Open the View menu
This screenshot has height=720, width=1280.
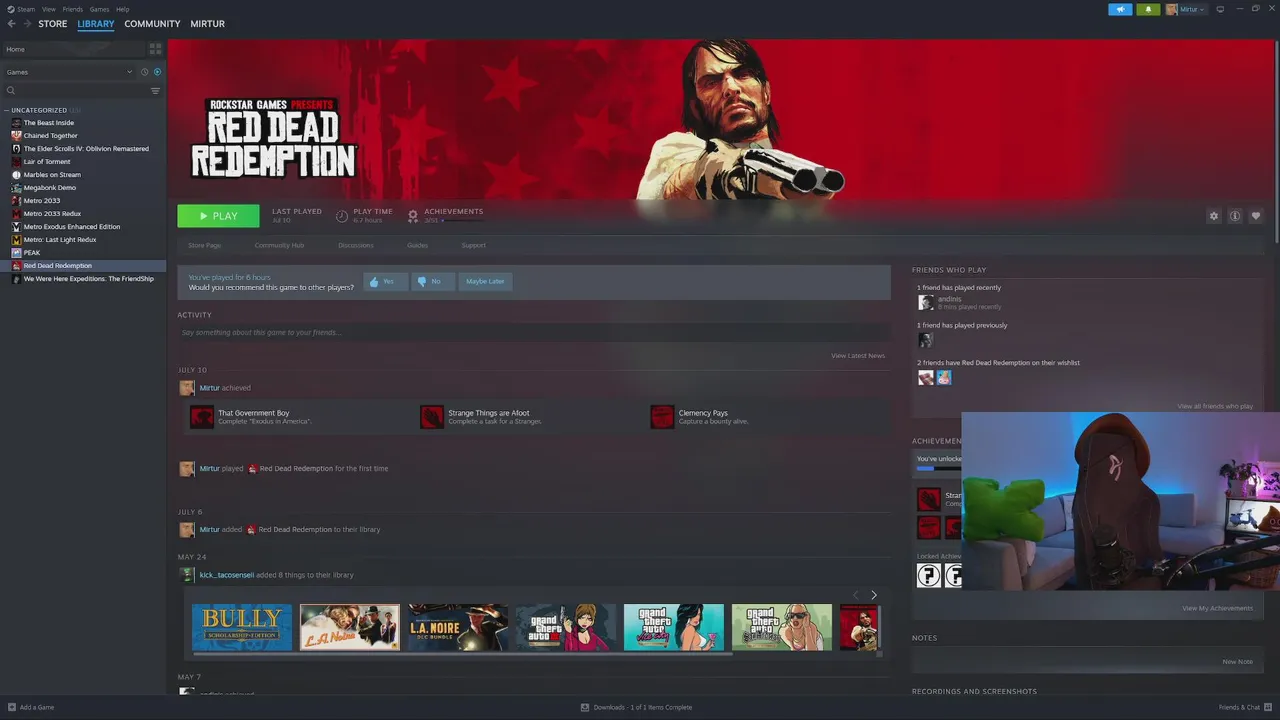tap(49, 9)
